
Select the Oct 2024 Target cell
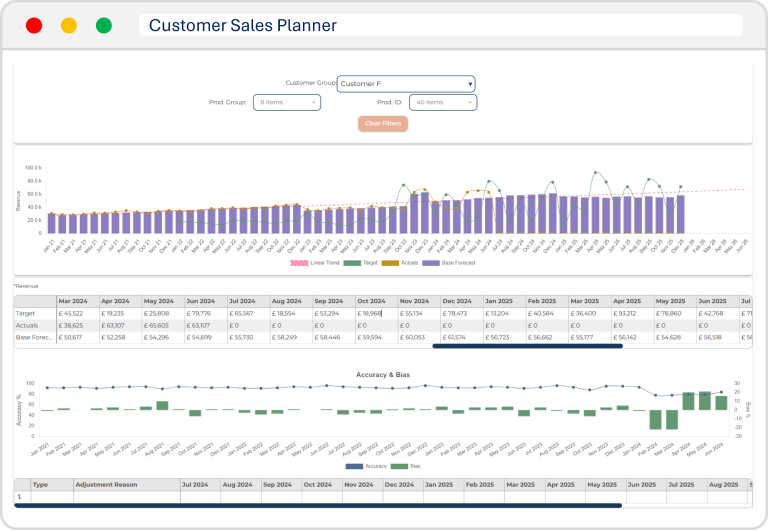(377, 313)
